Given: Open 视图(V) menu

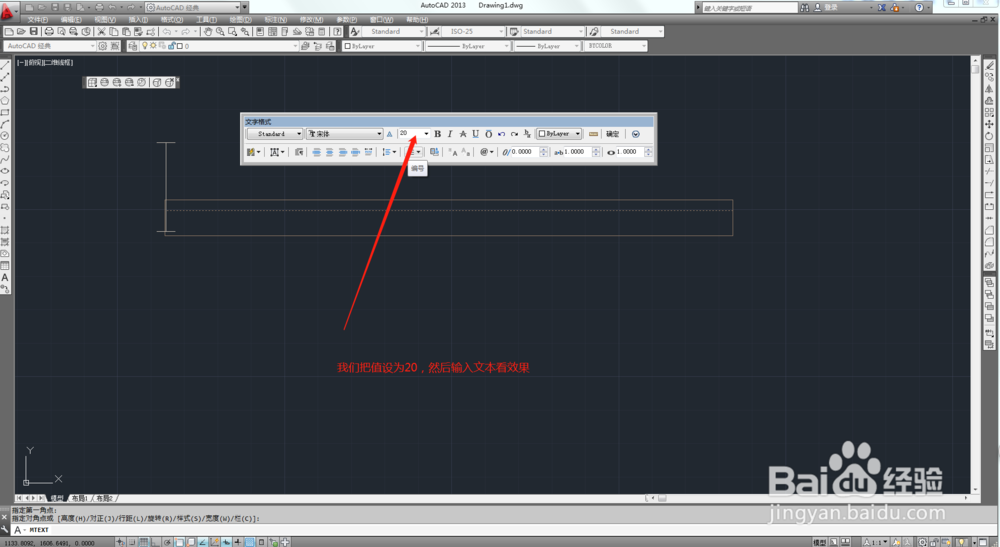Looking at the screenshot, I should pos(105,20).
